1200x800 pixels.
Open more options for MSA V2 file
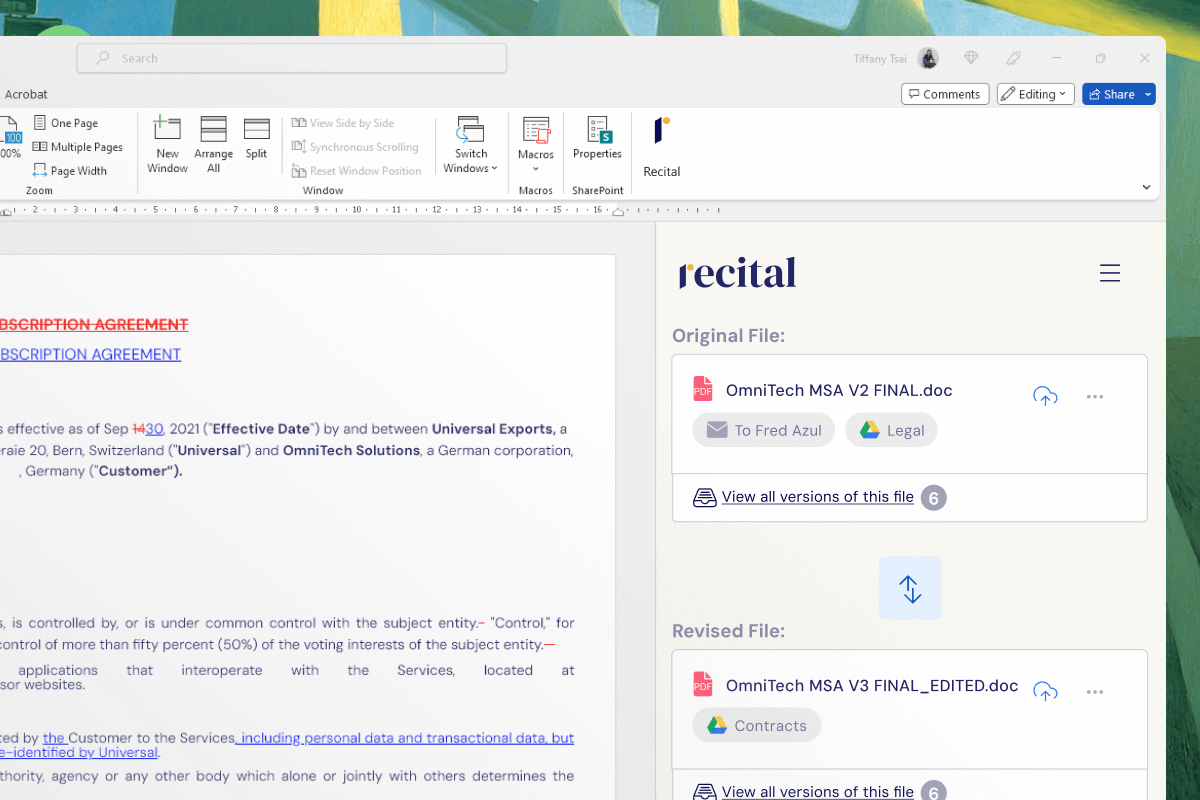click(1095, 397)
